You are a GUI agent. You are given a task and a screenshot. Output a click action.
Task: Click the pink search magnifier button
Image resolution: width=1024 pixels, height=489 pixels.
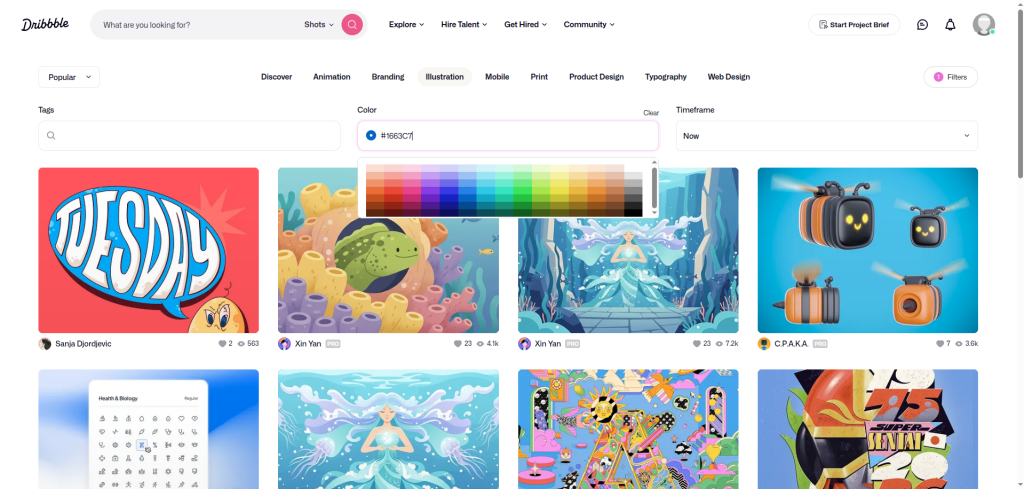352,25
